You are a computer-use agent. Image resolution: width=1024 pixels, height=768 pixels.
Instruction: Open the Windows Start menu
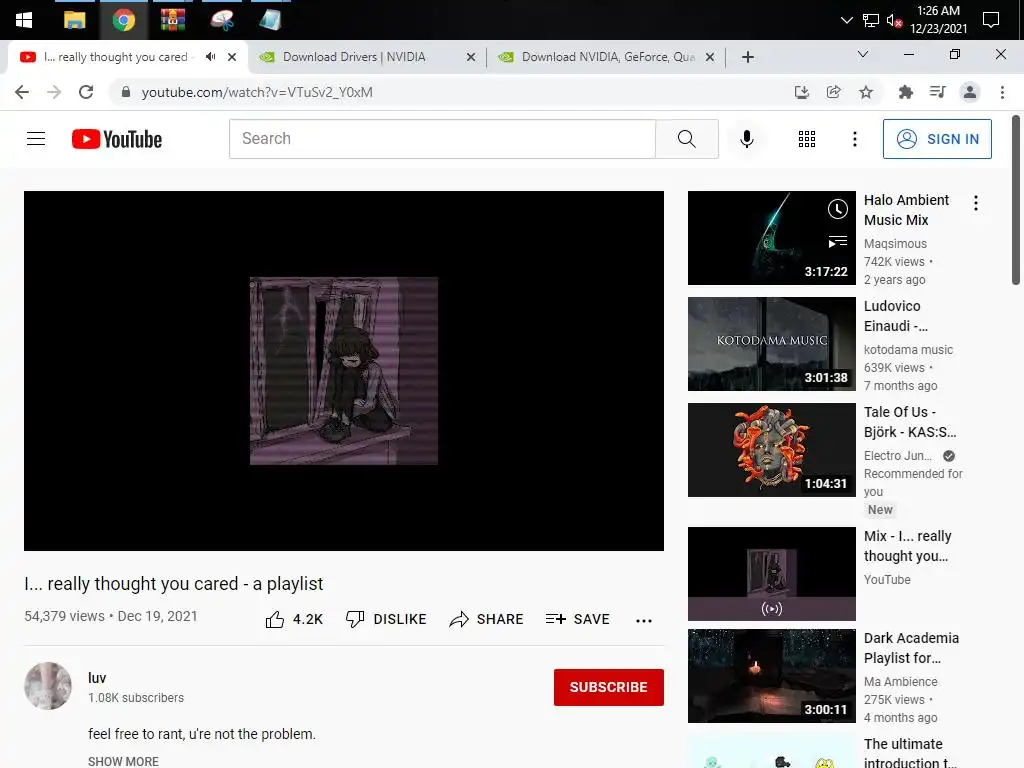tap(24, 20)
